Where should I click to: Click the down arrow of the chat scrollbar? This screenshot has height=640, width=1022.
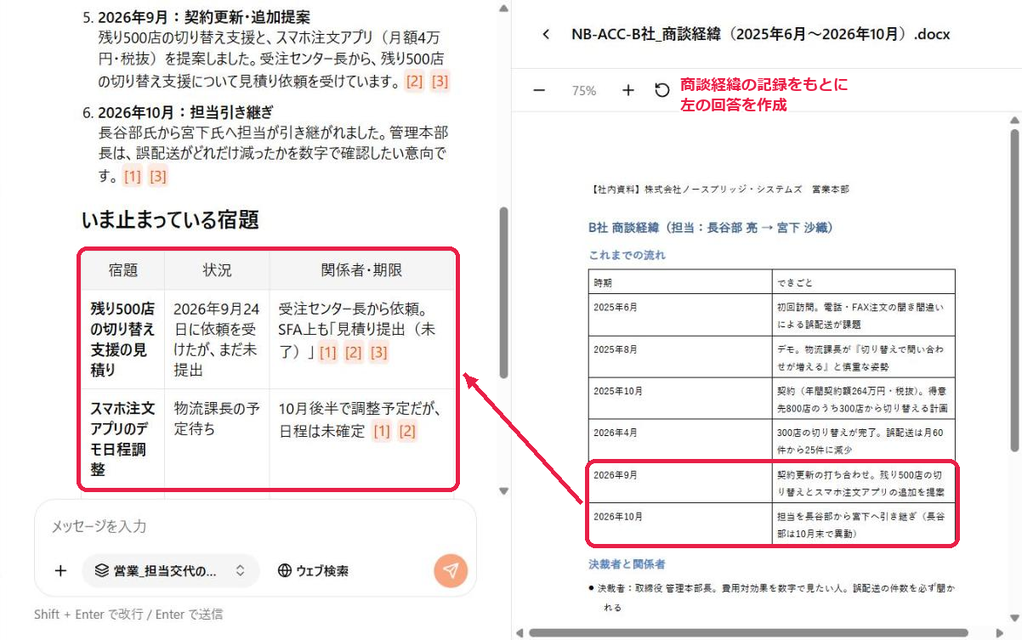(504, 491)
